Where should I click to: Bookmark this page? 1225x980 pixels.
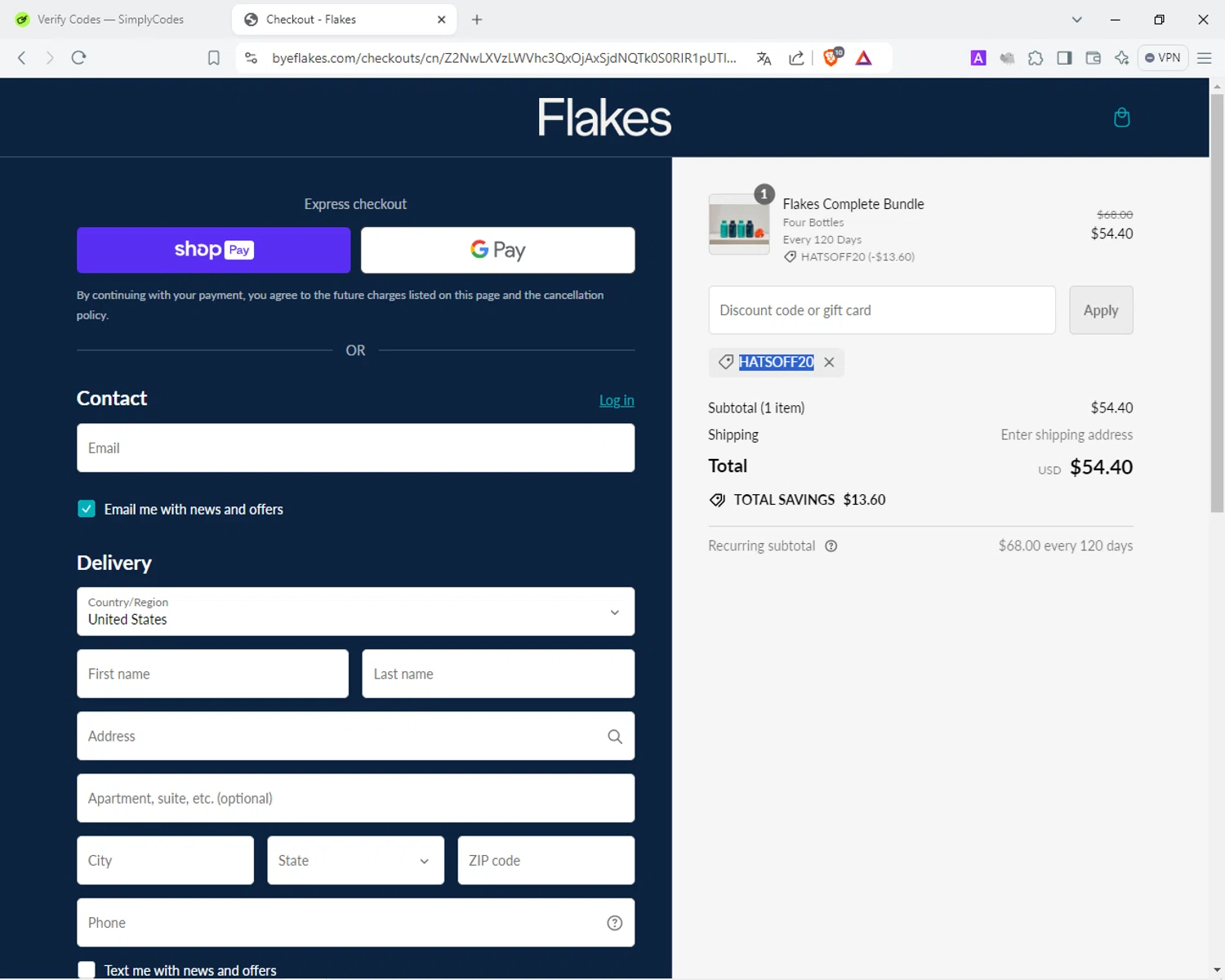pyautogui.click(x=214, y=58)
